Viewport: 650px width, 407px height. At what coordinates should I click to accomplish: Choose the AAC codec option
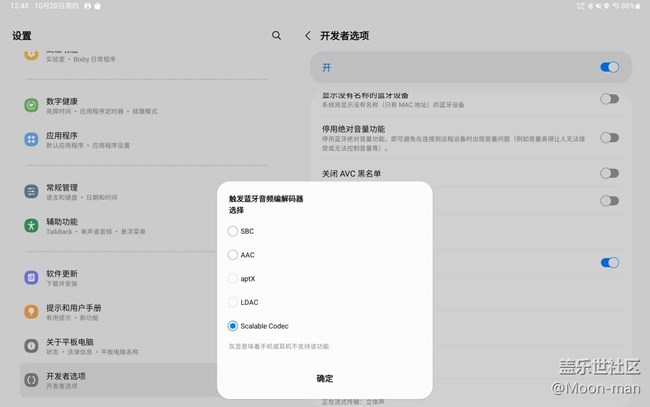tap(233, 255)
